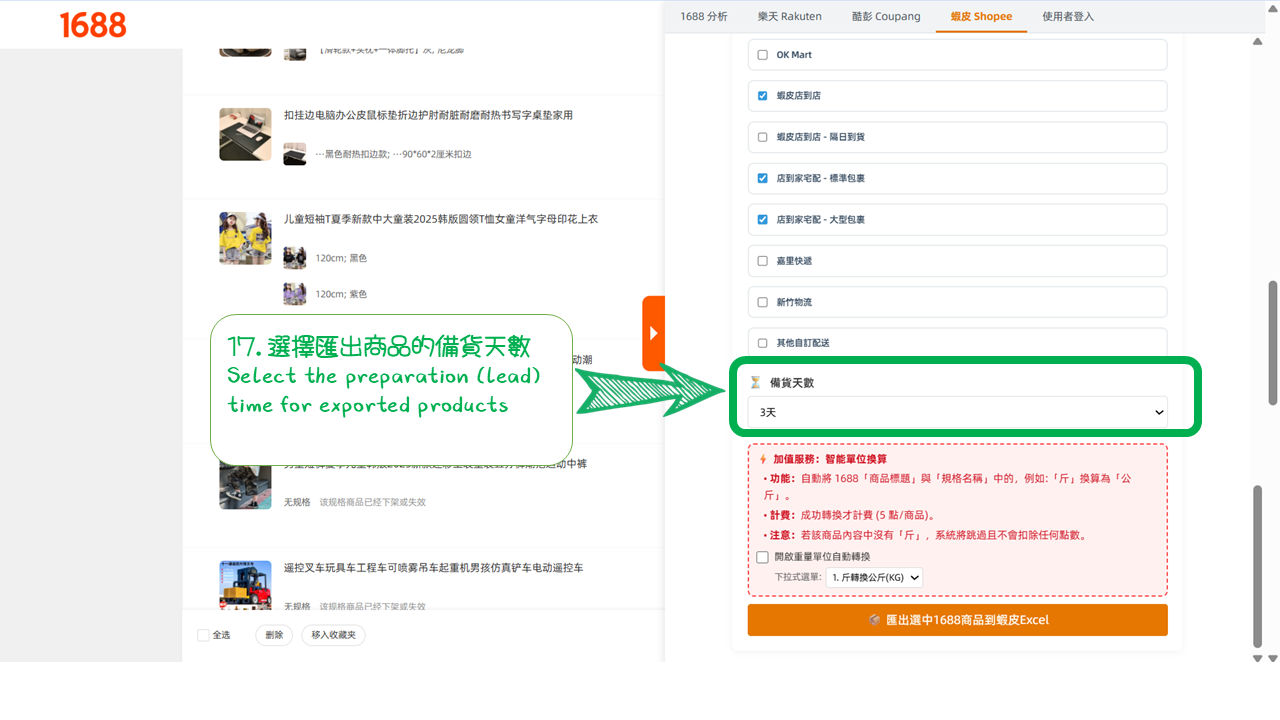Switch to the 樂天 Rakuten tab
Image resolution: width=1280 pixels, height=720 pixels.
[x=789, y=16]
